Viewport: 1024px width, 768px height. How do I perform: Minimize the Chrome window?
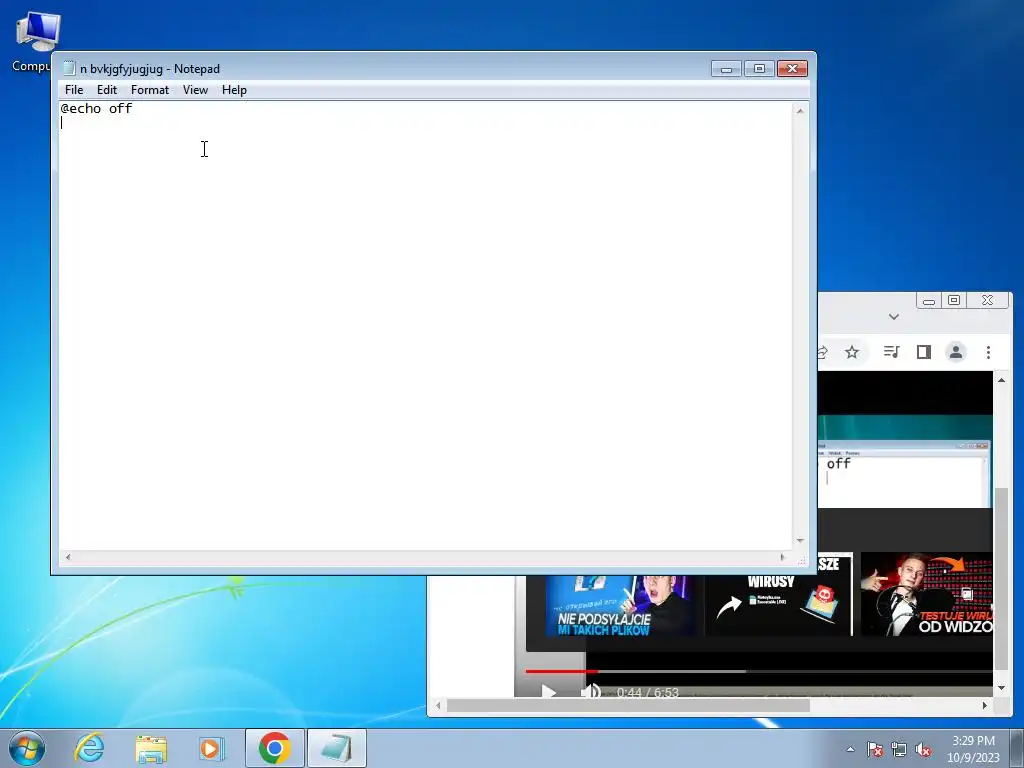[929, 300]
